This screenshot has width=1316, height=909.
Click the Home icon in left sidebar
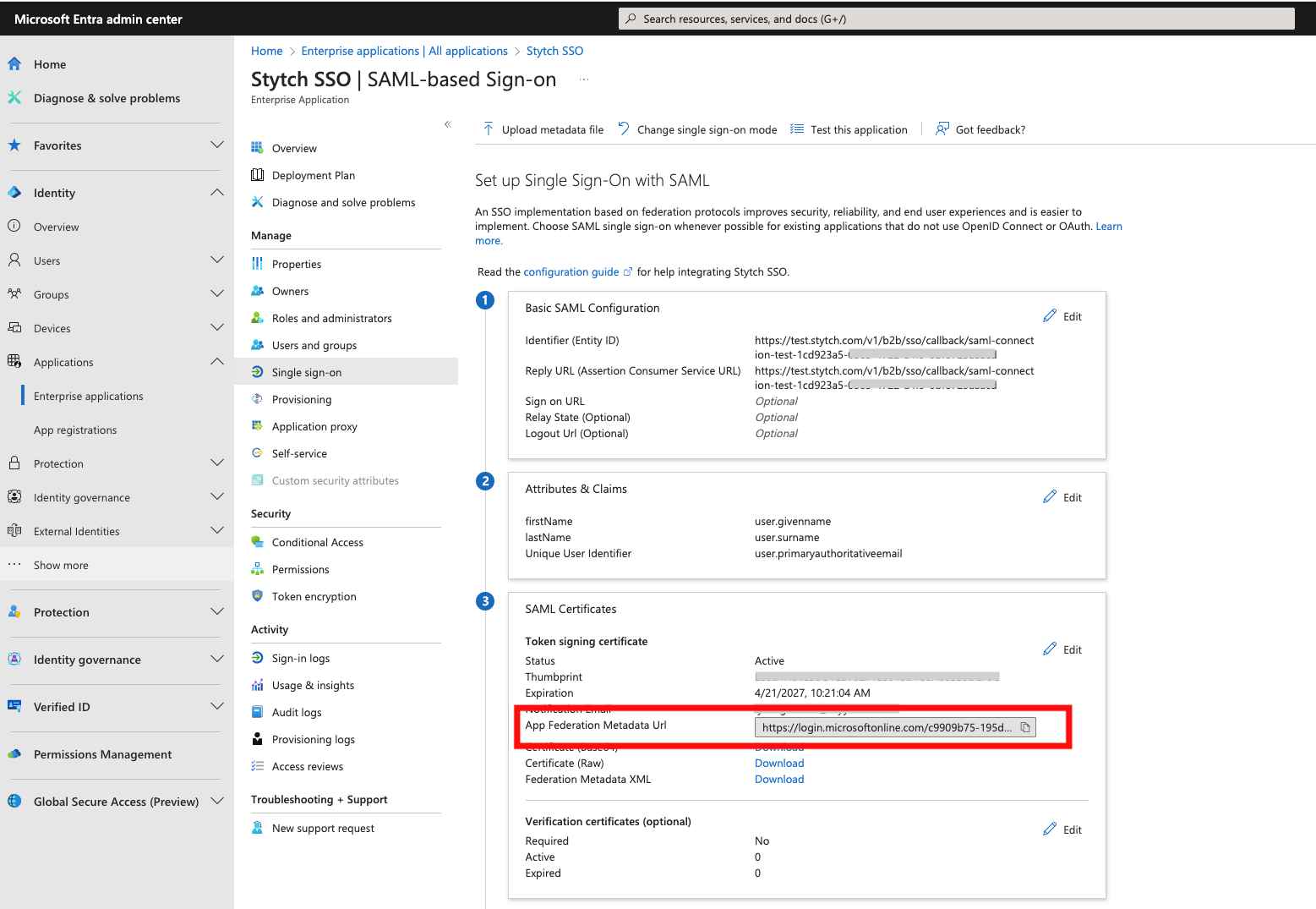[x=14, y=64]
